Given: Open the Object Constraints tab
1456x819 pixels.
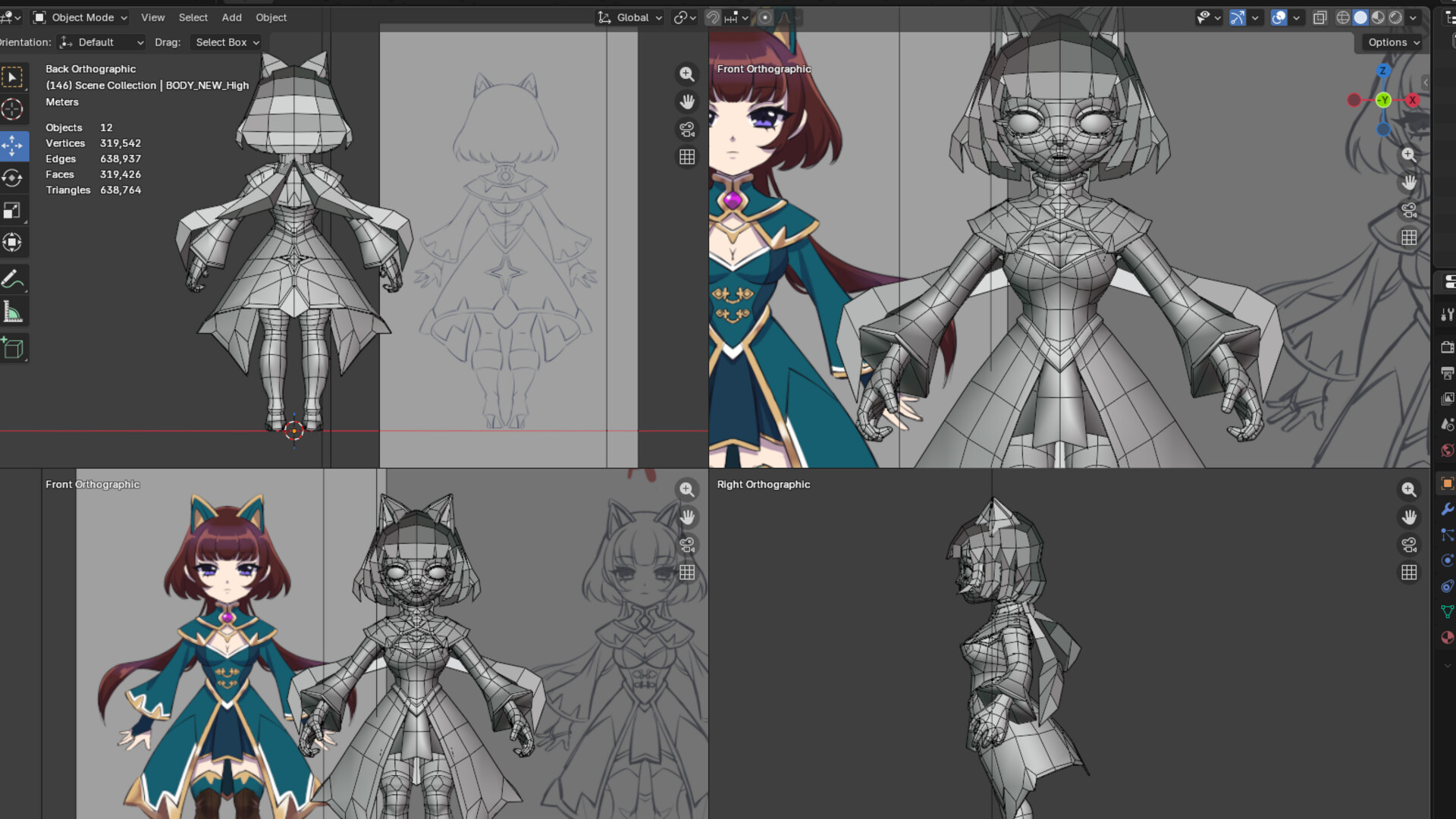Looking at the screenshot, I should tap(1447, 586).
